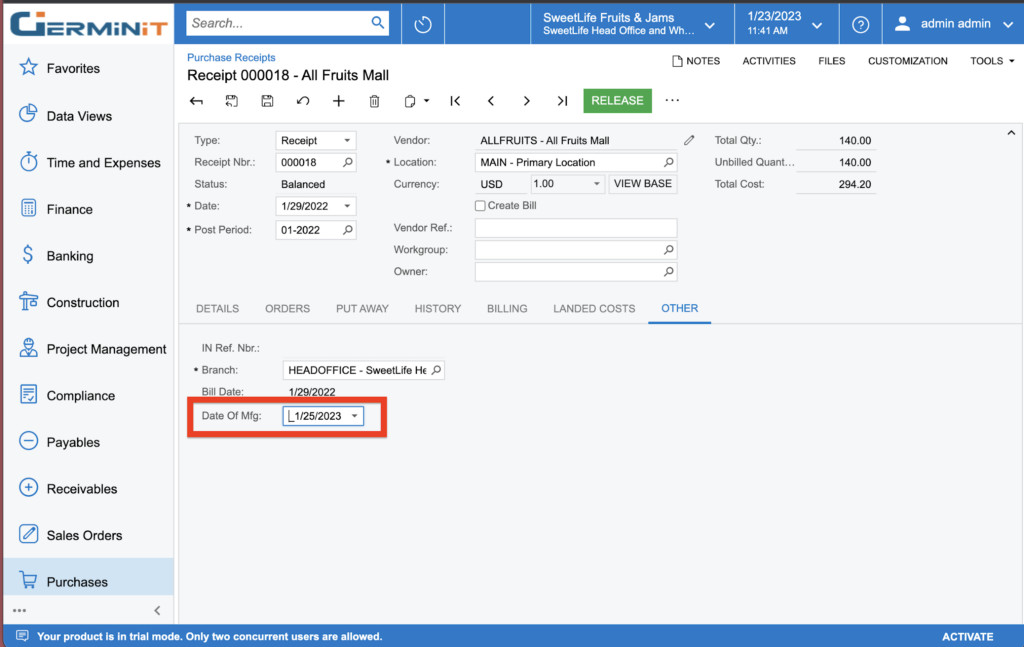Viewport: 1024px width, 647px height.
Task: Enable the Create Bill checkbox
Action: pyautogui.click(x=481, y=206)
